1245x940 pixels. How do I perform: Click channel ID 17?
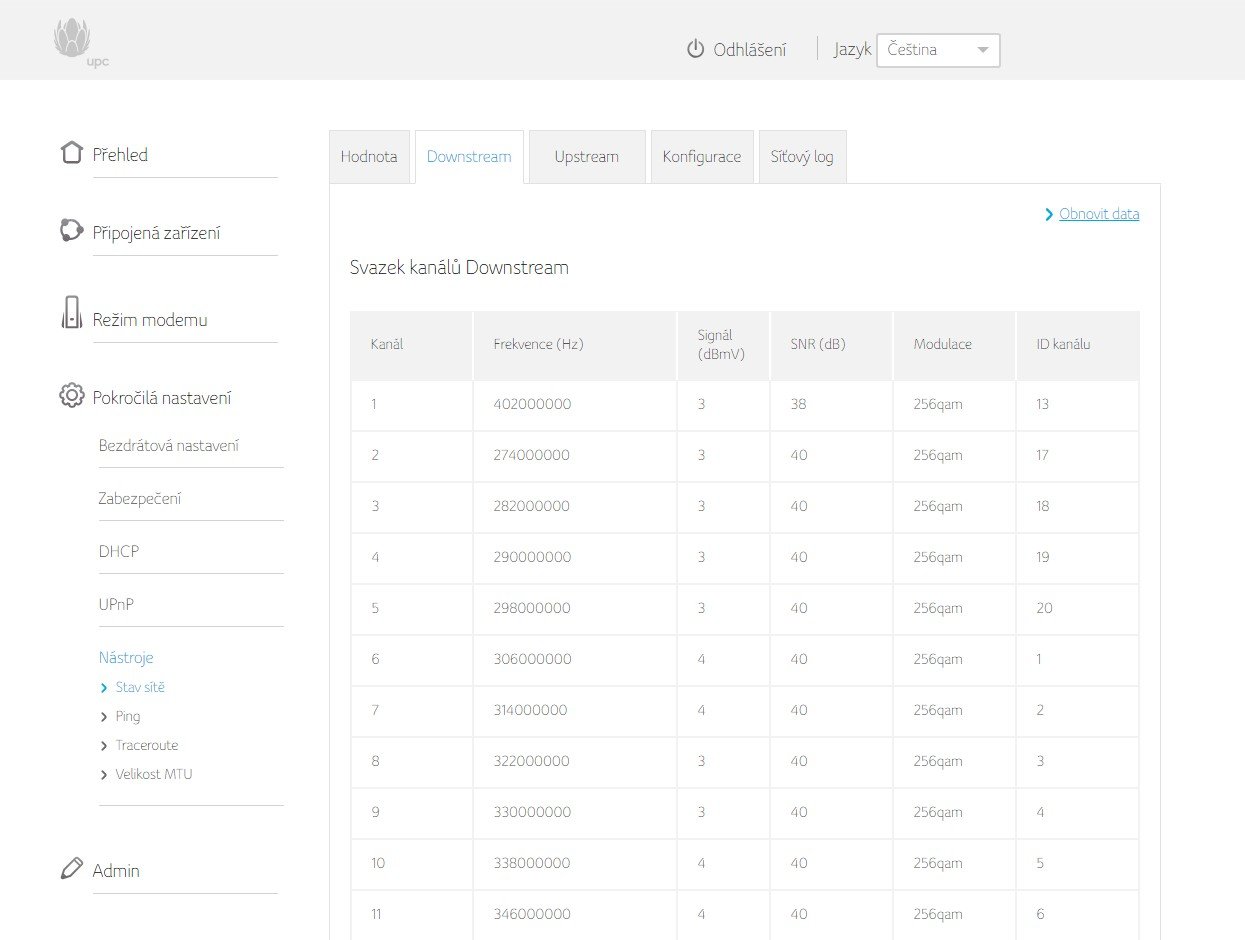pos(1042,456)
